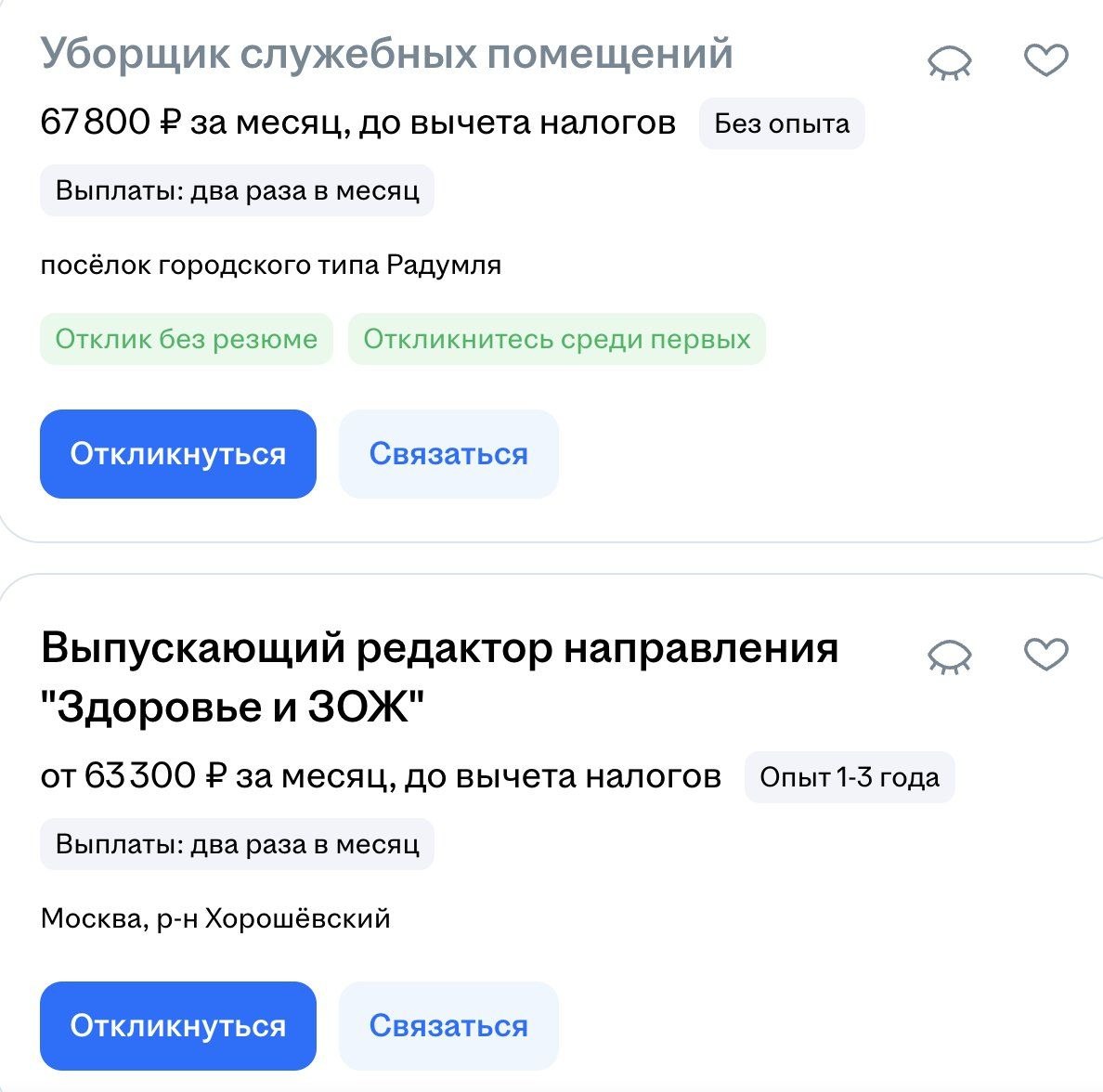Apply via Откликнуться to the редактор vacancy
Viewport: 1103px width, 1092px height.
tap(178, 1026)
